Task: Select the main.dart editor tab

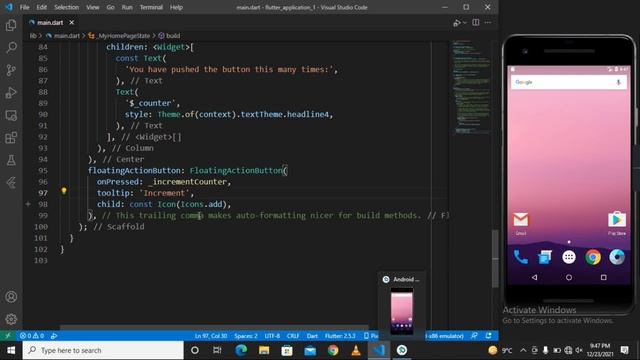Action: (x=50, y=22)
